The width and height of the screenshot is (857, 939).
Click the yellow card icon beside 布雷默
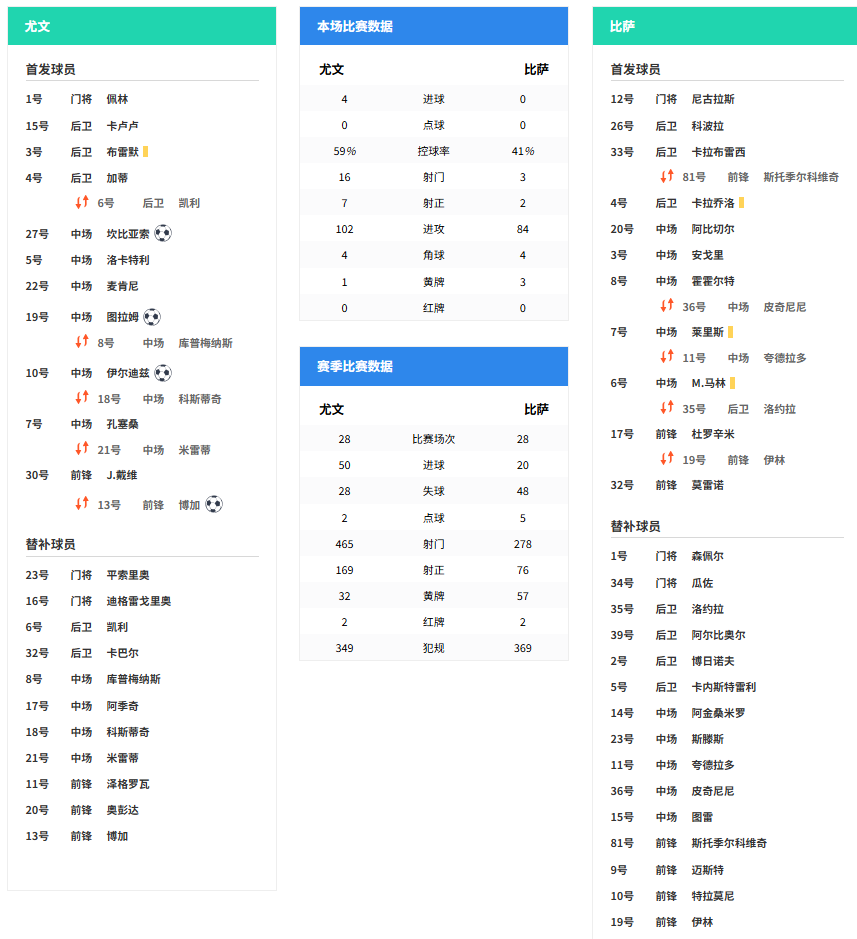(146, 152)
